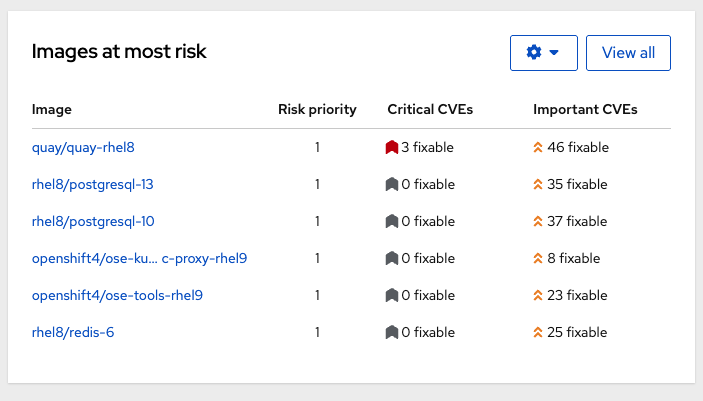
Task: Click the orange important icon beside 46 fixable
Action: [538, 147]
